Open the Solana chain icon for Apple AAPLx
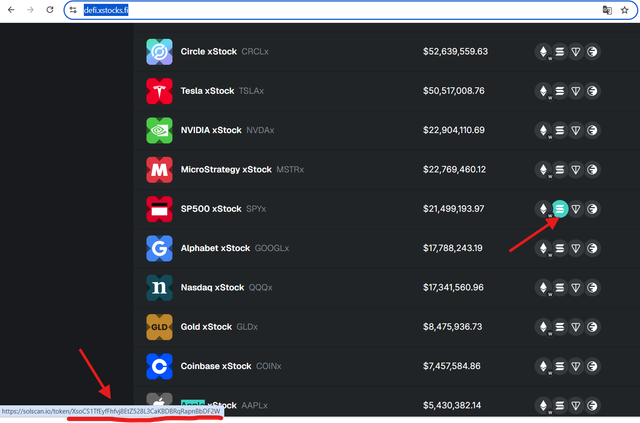 tap(560, 405)
